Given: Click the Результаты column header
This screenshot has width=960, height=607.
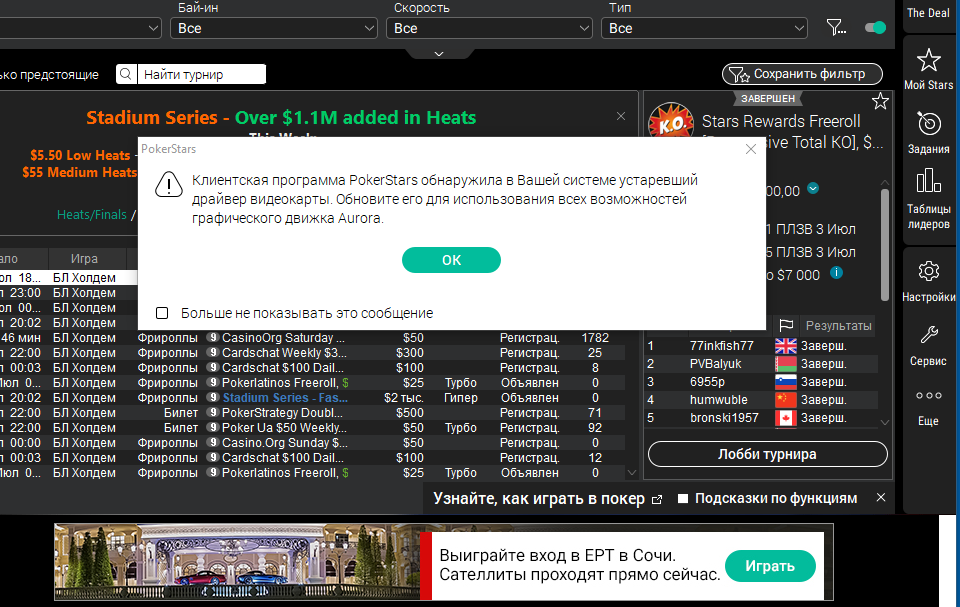Looking at the screenshot, I should (x=838, y=326).
